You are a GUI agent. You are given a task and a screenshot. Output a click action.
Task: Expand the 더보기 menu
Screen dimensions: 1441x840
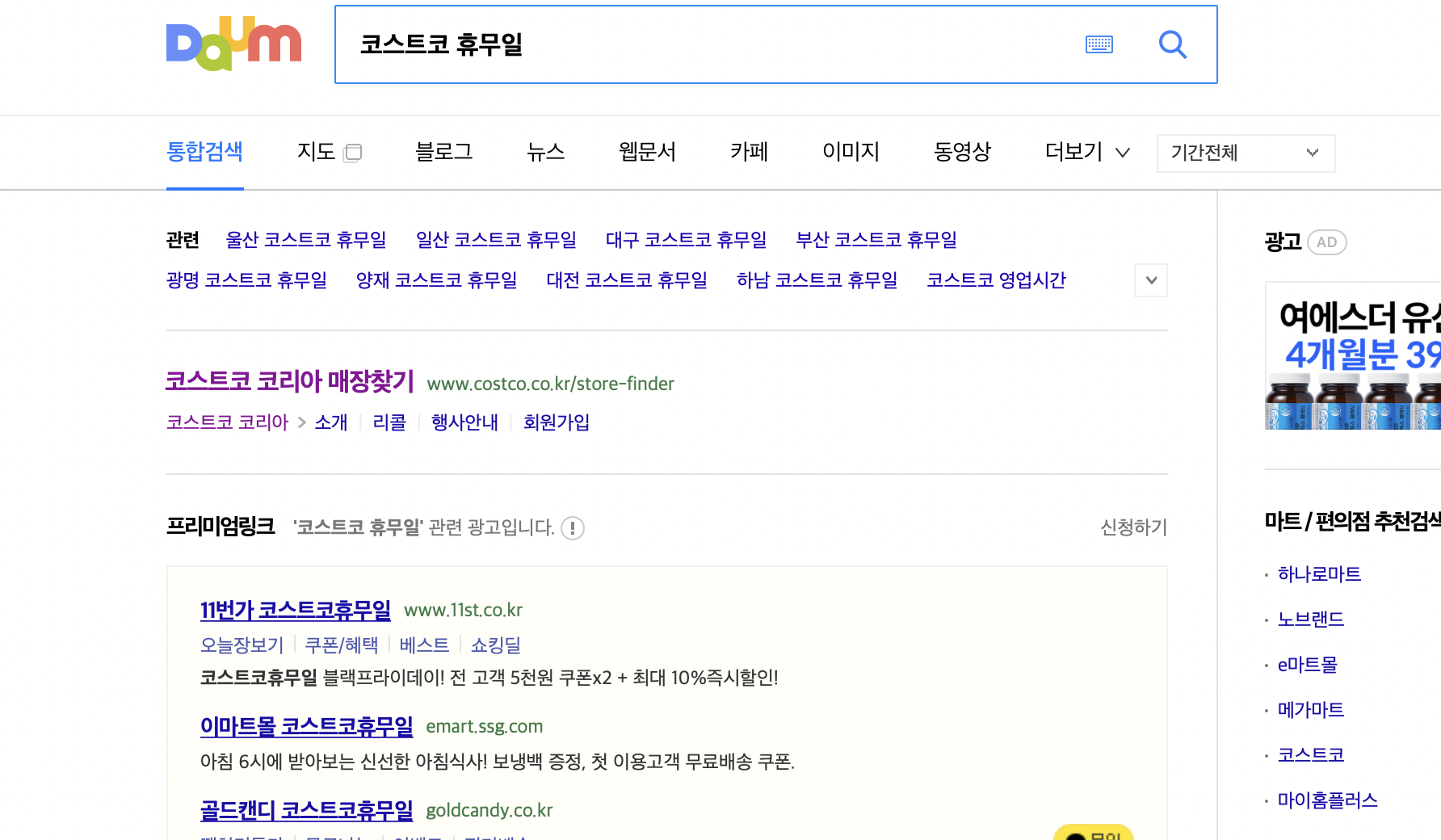[1087, 152]
